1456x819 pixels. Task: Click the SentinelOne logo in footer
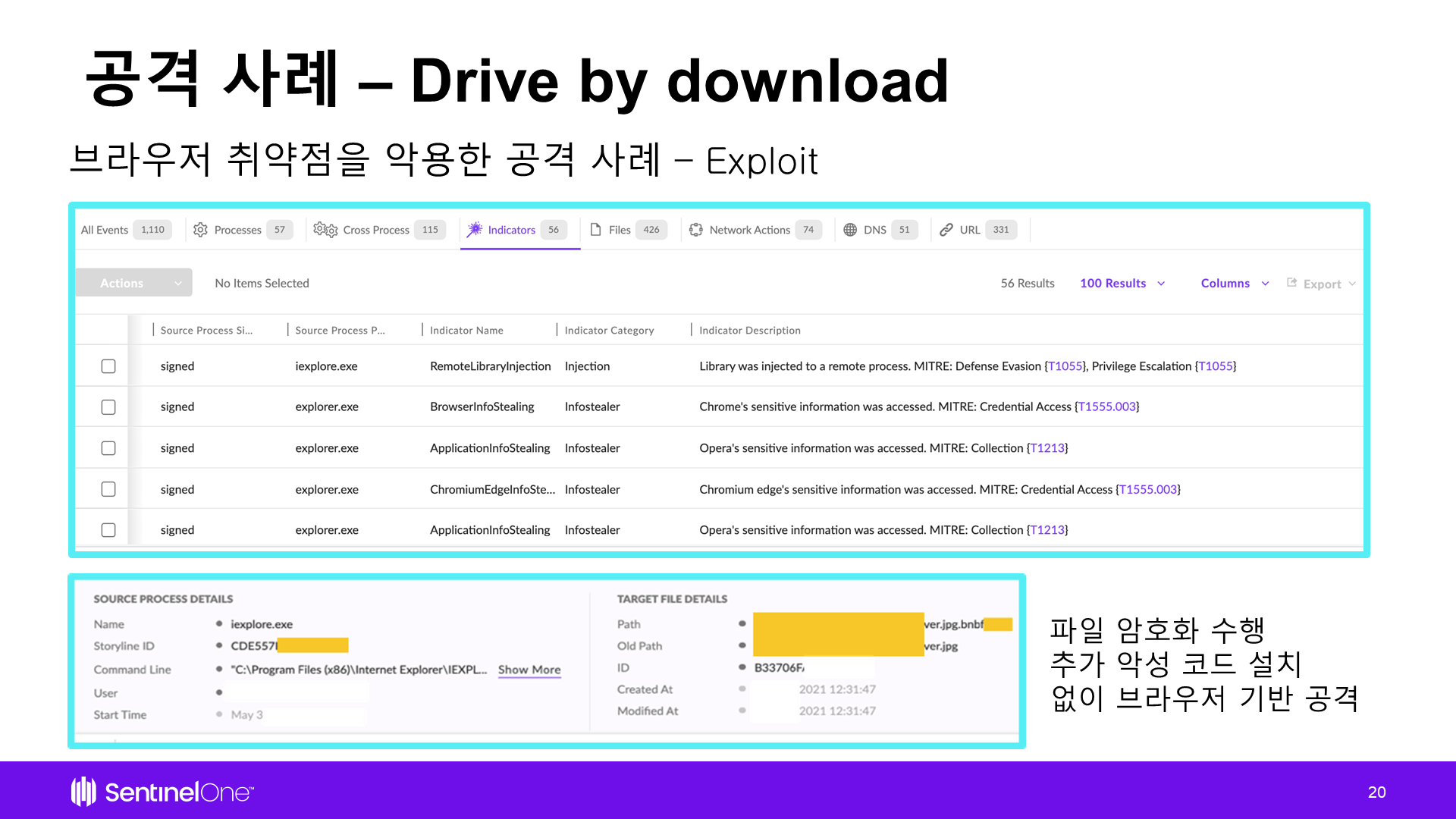pos(163,792)
